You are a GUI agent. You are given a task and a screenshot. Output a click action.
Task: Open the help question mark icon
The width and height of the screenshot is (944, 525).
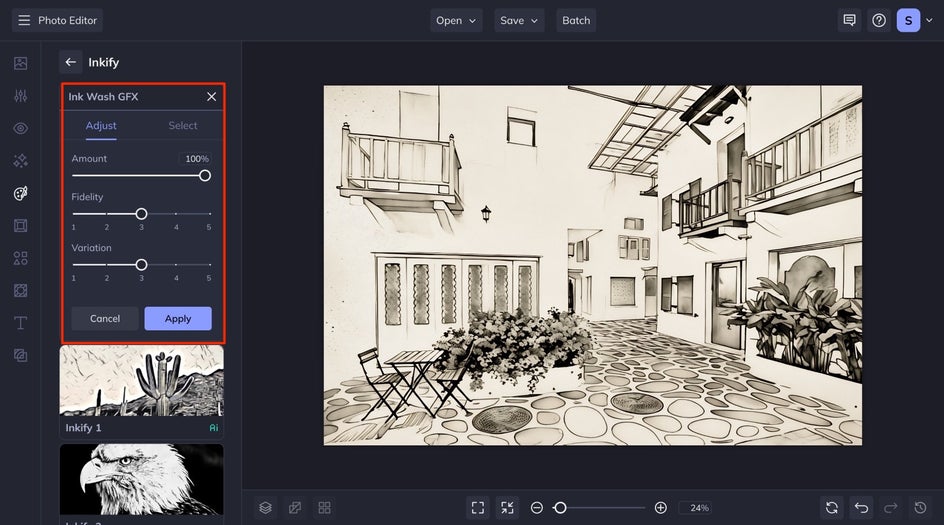tap(879, 20)
